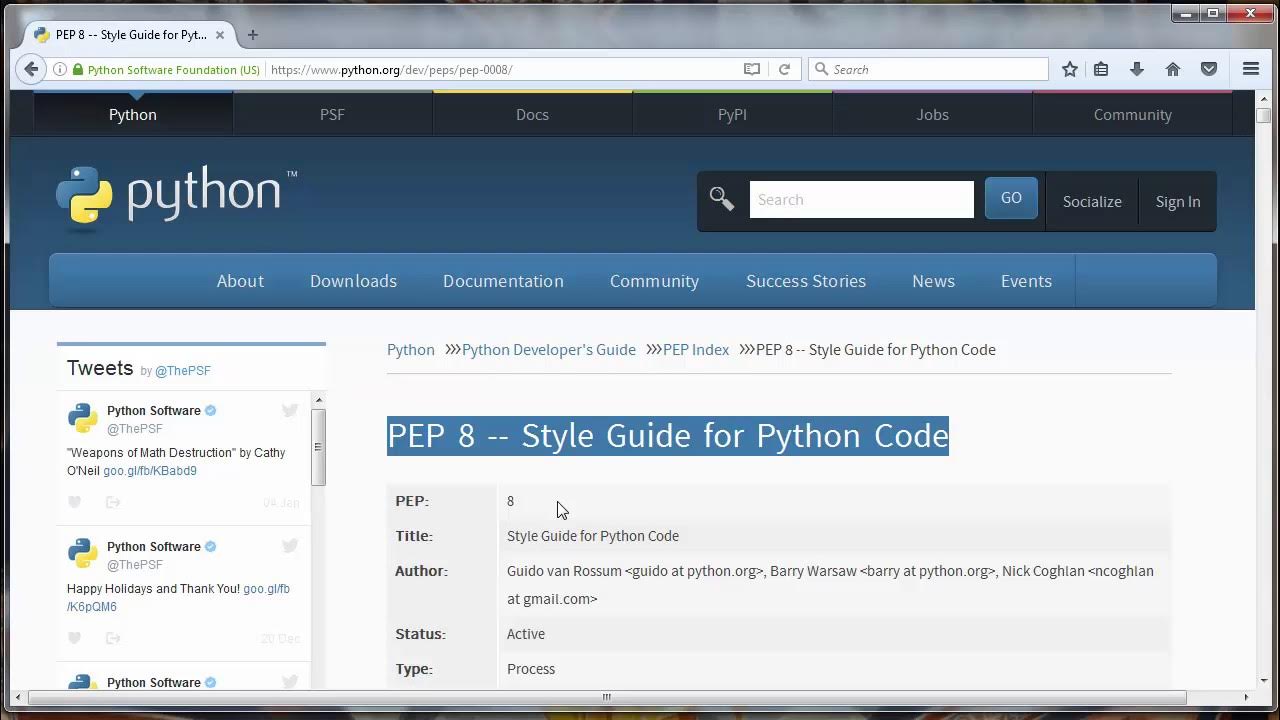Viewport: 1280px width, 720px height.
Task: Like the Happy Holidays tweet
Action: (74, 638)
